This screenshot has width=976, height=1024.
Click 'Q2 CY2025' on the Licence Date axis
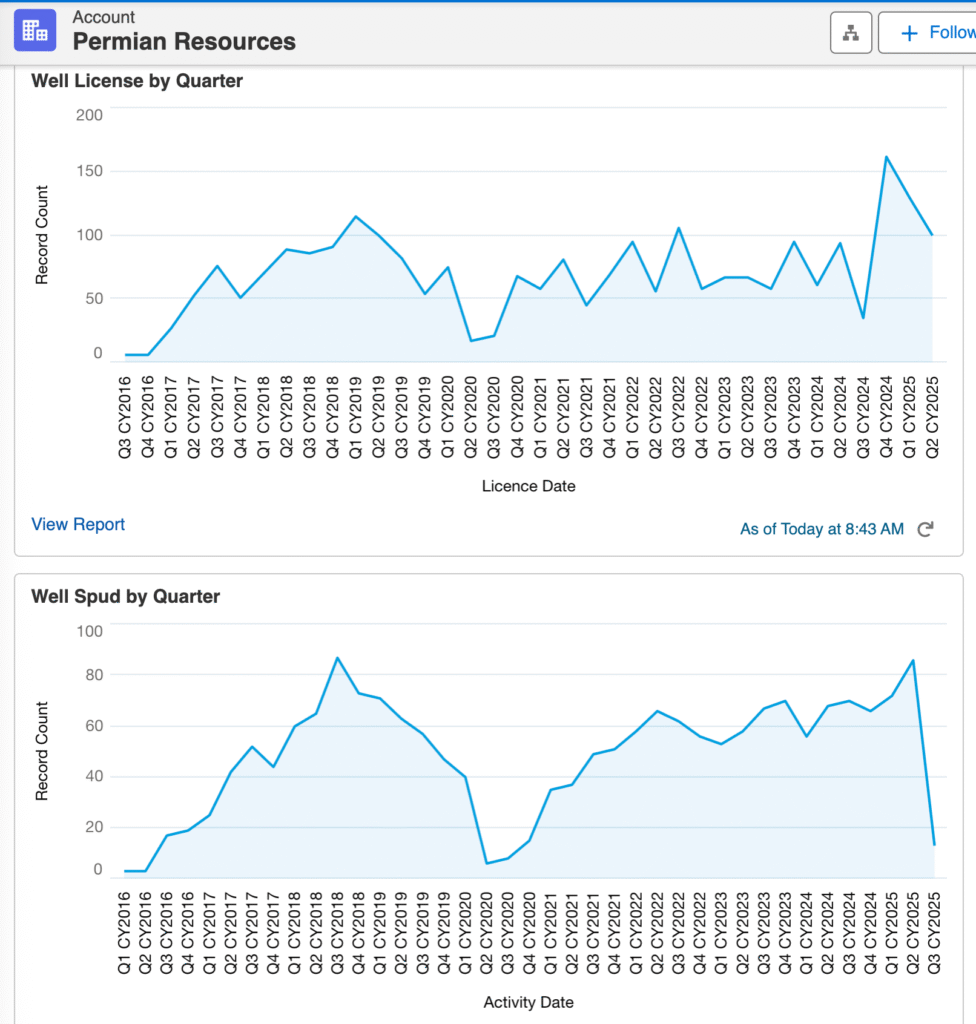[932, 417]
